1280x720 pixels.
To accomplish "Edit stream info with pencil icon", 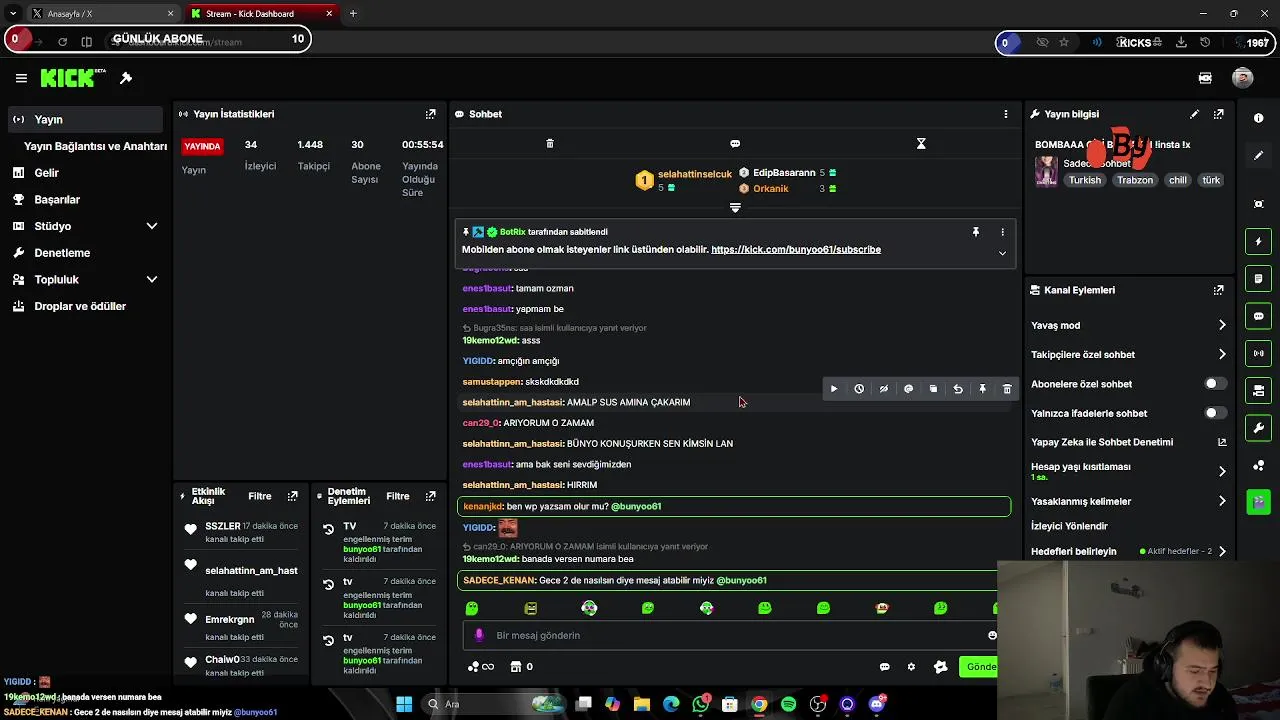I will [1194, 114].
